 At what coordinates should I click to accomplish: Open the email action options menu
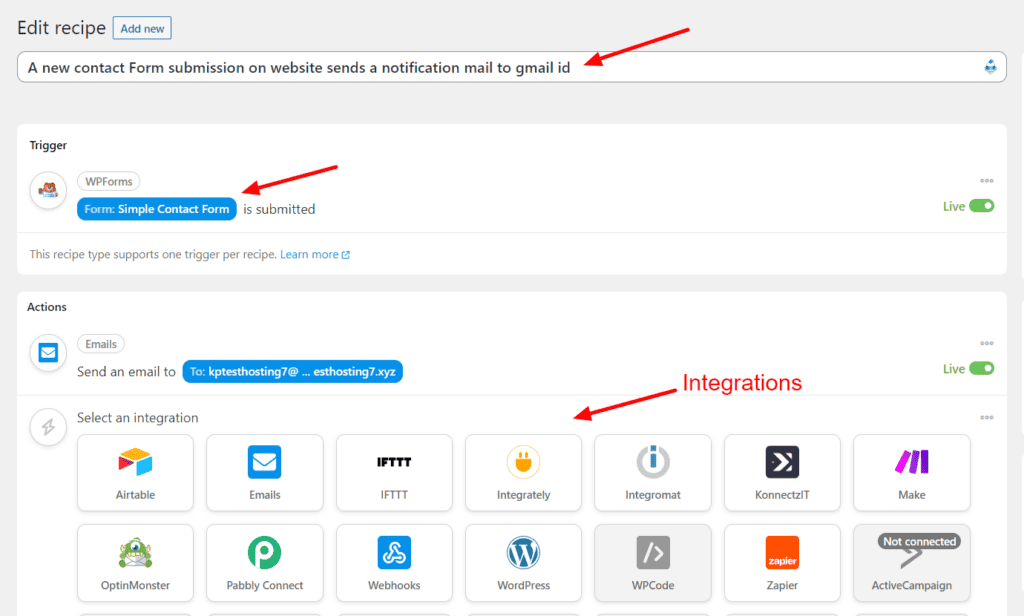click(x=987, y=344)
